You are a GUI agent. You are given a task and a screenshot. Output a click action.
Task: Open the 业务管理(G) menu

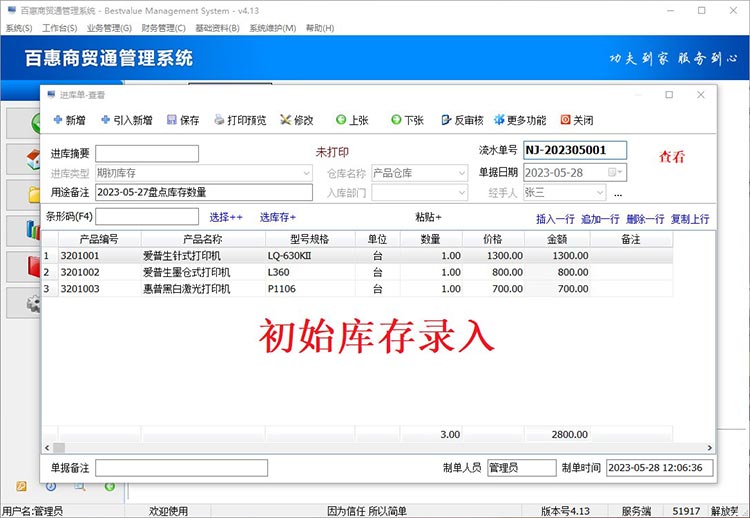point(109,28)
